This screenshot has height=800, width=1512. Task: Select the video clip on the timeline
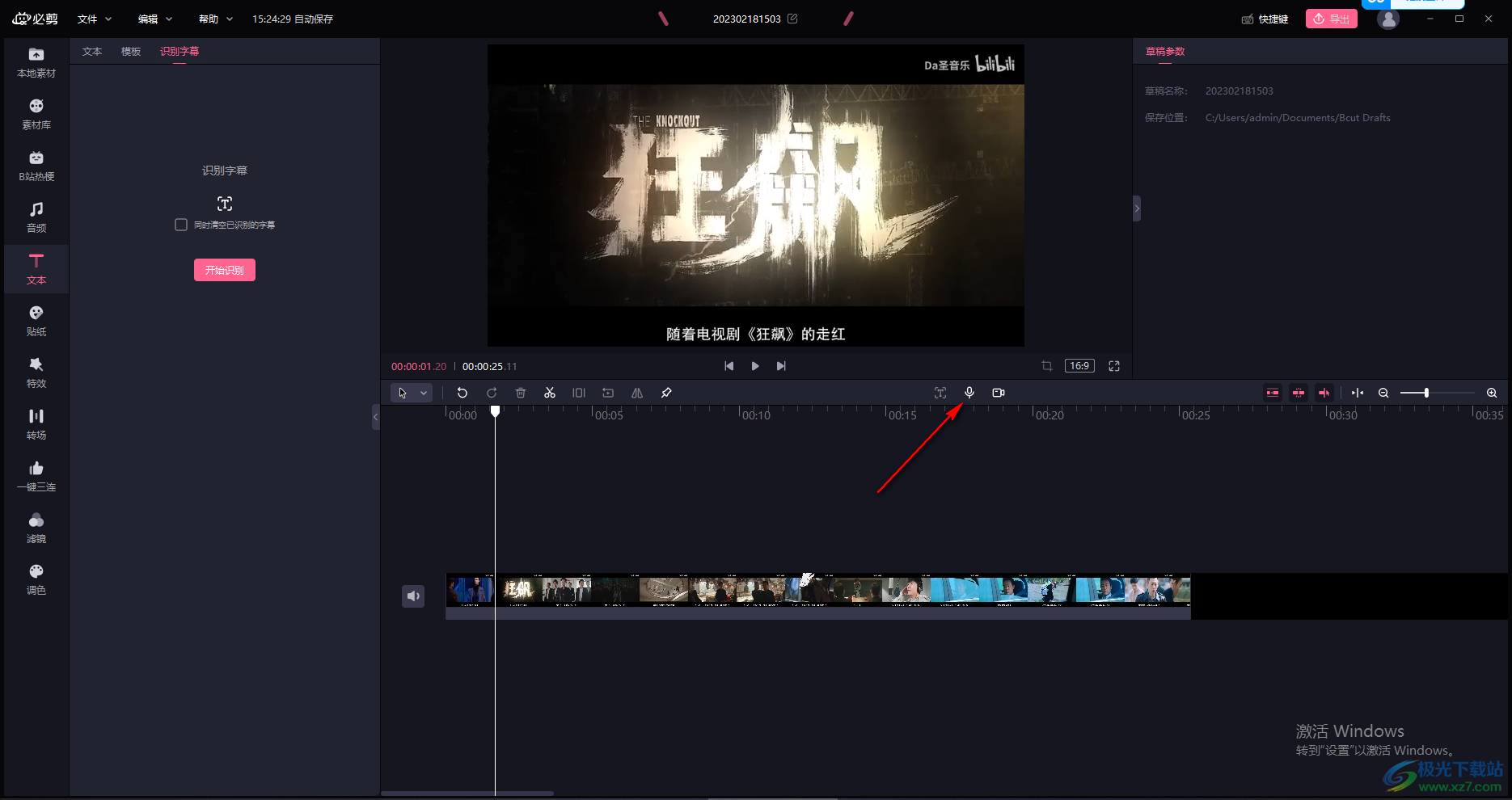(x=818, y=596)
